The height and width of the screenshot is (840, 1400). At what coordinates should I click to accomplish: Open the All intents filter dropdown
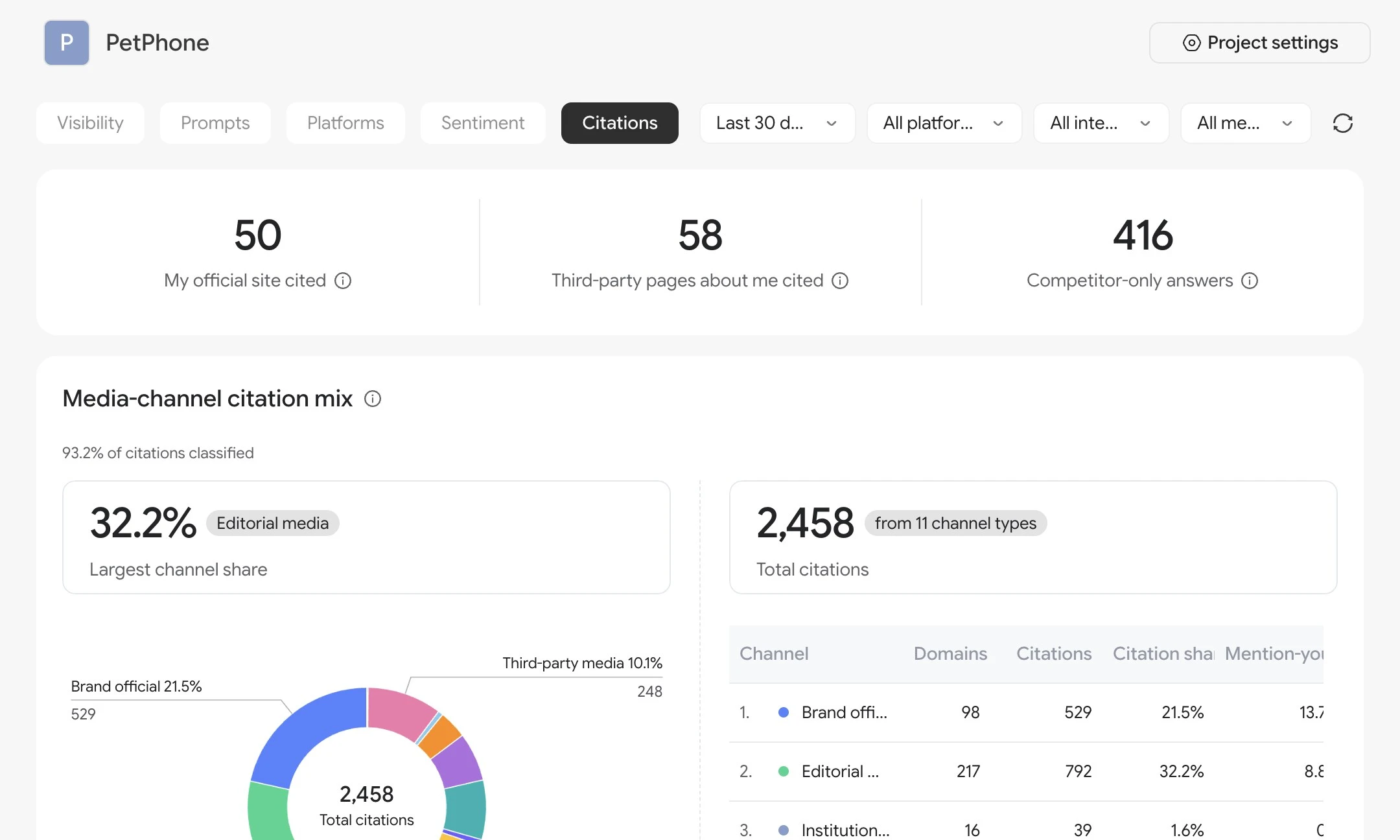(1101, 123)
